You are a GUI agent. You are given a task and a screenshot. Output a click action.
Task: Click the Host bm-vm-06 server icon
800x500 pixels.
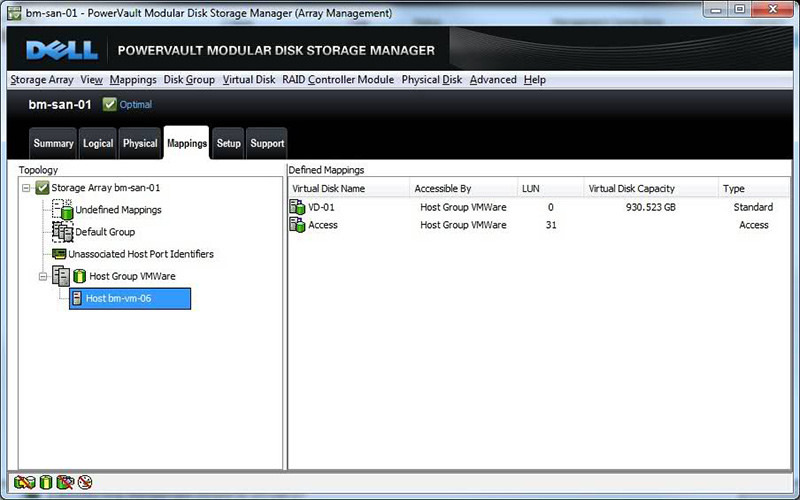[77, 298]
